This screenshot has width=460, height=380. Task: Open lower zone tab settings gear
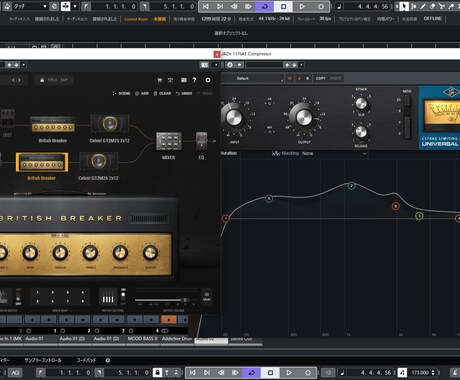[108, 360]
